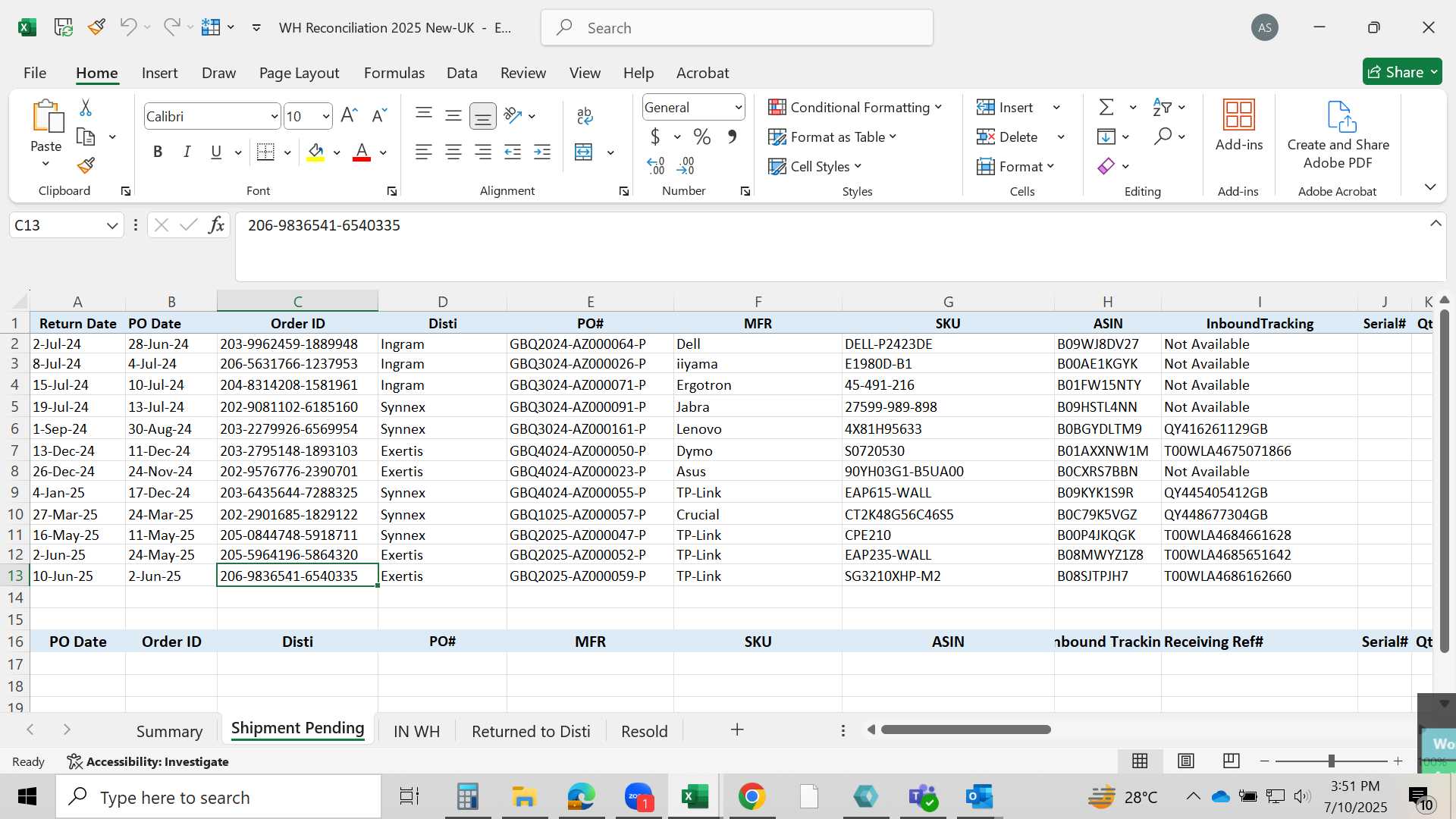Click the Windows taskbar search field
The width and height of the screenshot is (1456, 819).
(218, 797)
